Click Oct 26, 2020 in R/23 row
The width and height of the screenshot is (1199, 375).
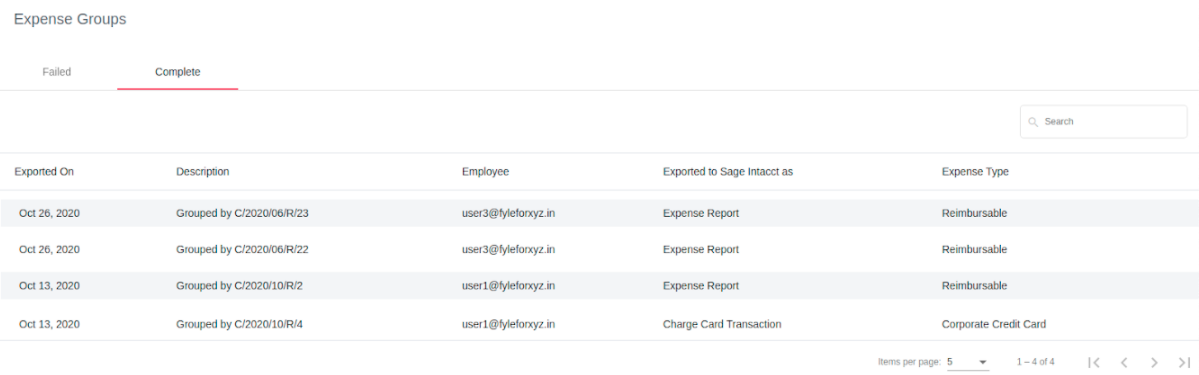[50, 213]
